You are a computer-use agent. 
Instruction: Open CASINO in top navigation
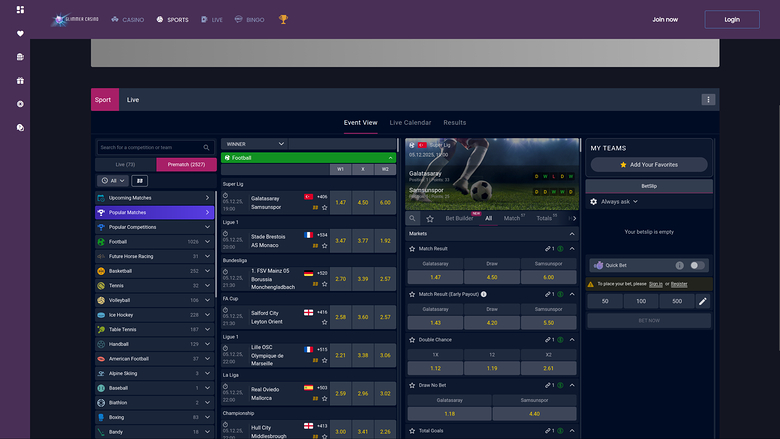point(128,20)
